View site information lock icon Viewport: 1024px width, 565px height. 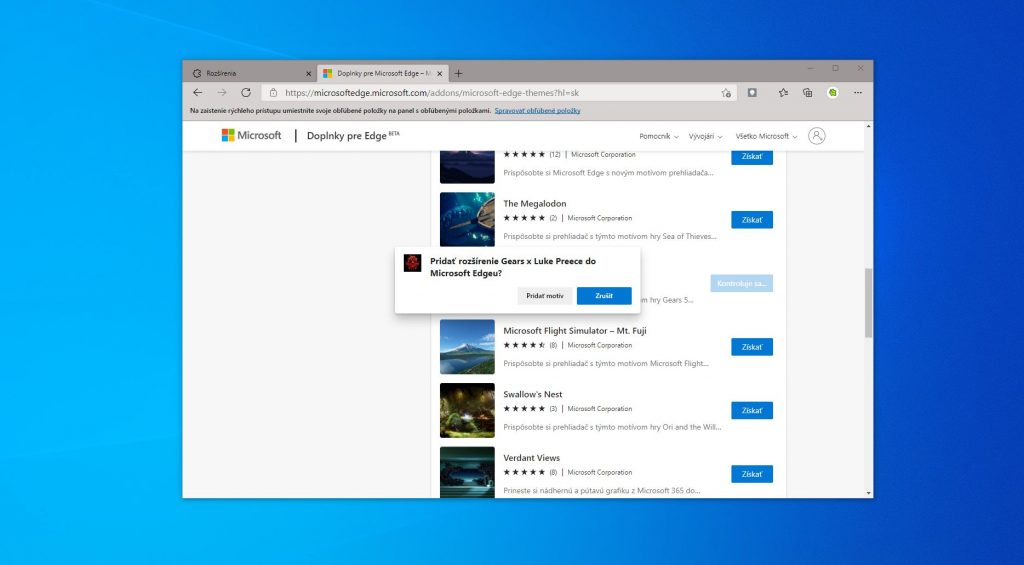(274, 93)
